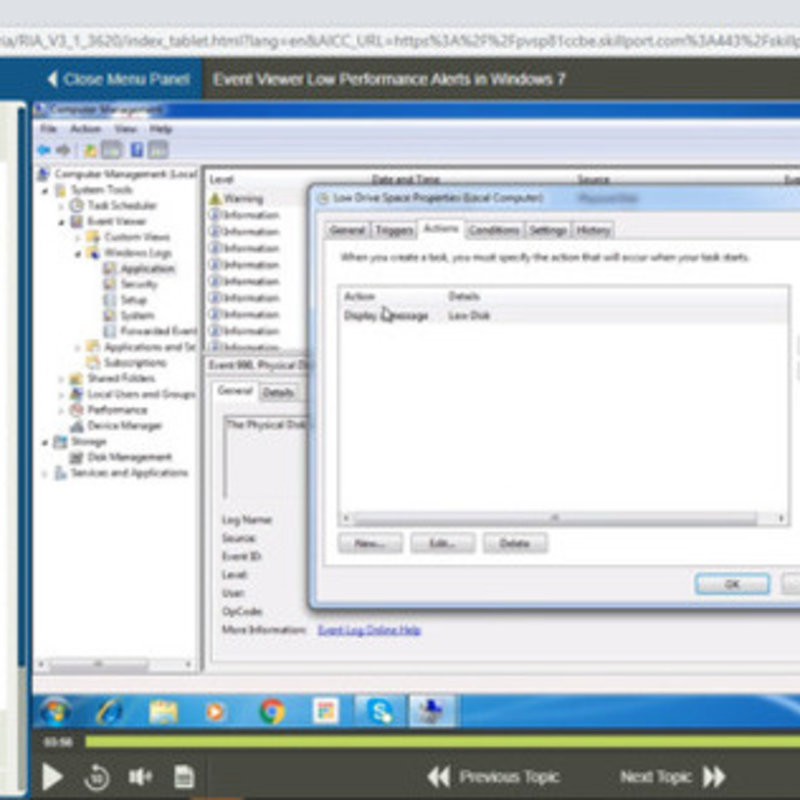This screenshot has width=800, height=800.
Task: Click the blue Help toolbar icon
Action: [136, 150]
